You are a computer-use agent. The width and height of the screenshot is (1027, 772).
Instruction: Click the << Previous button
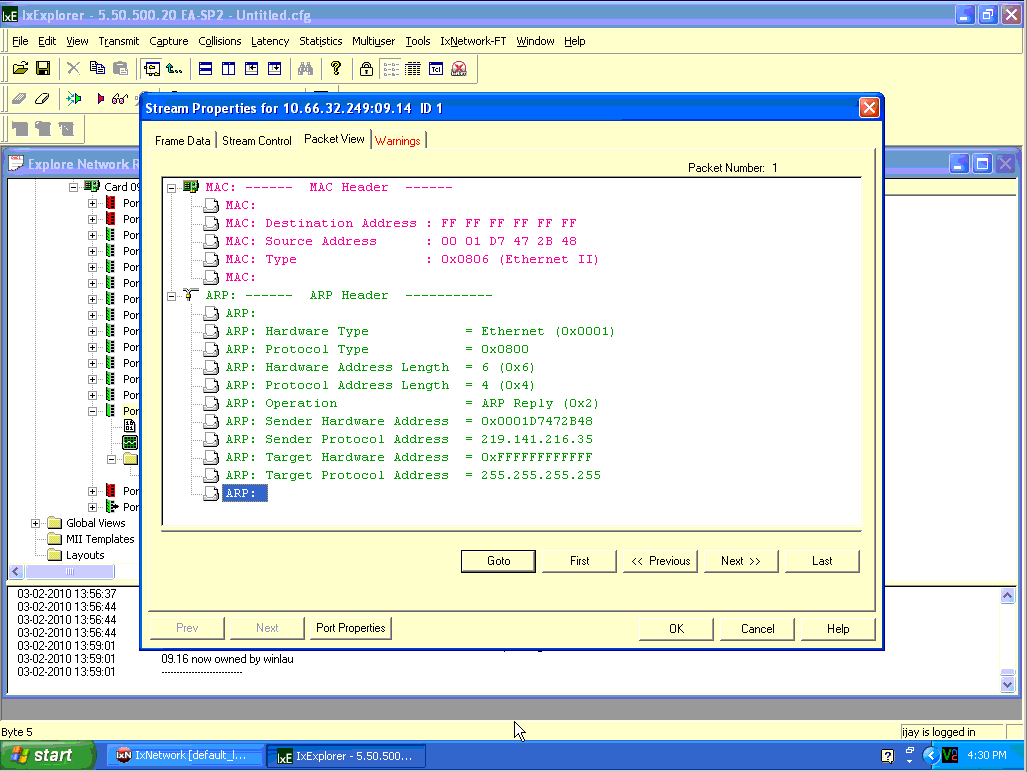[x=660, y=561]
